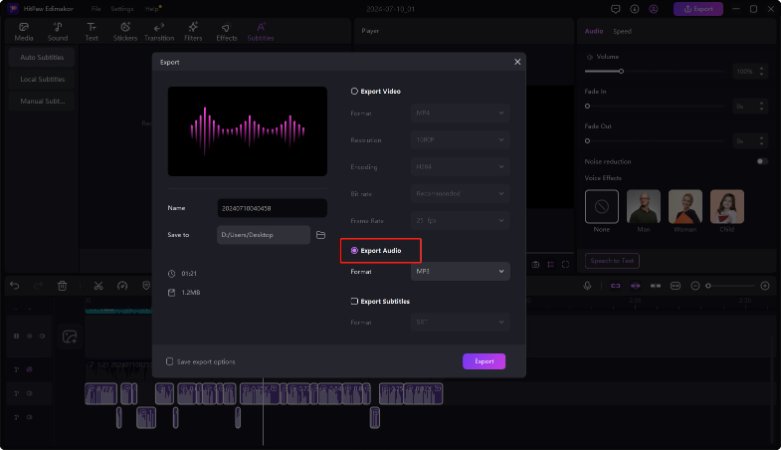Click the folder icon beside Save to path

coord(321,235)
